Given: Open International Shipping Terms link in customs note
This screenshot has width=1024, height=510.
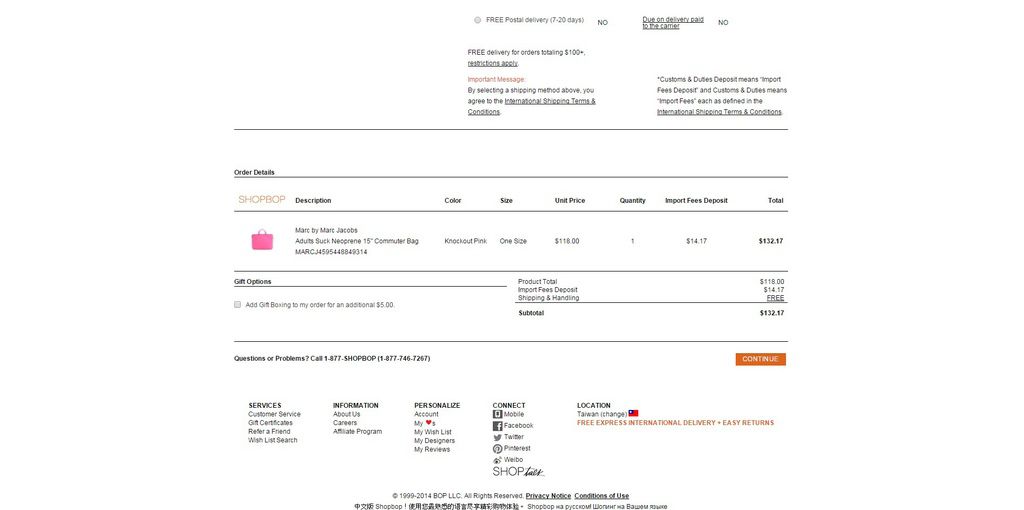Looking at the screenshot, I should point(719,112).
